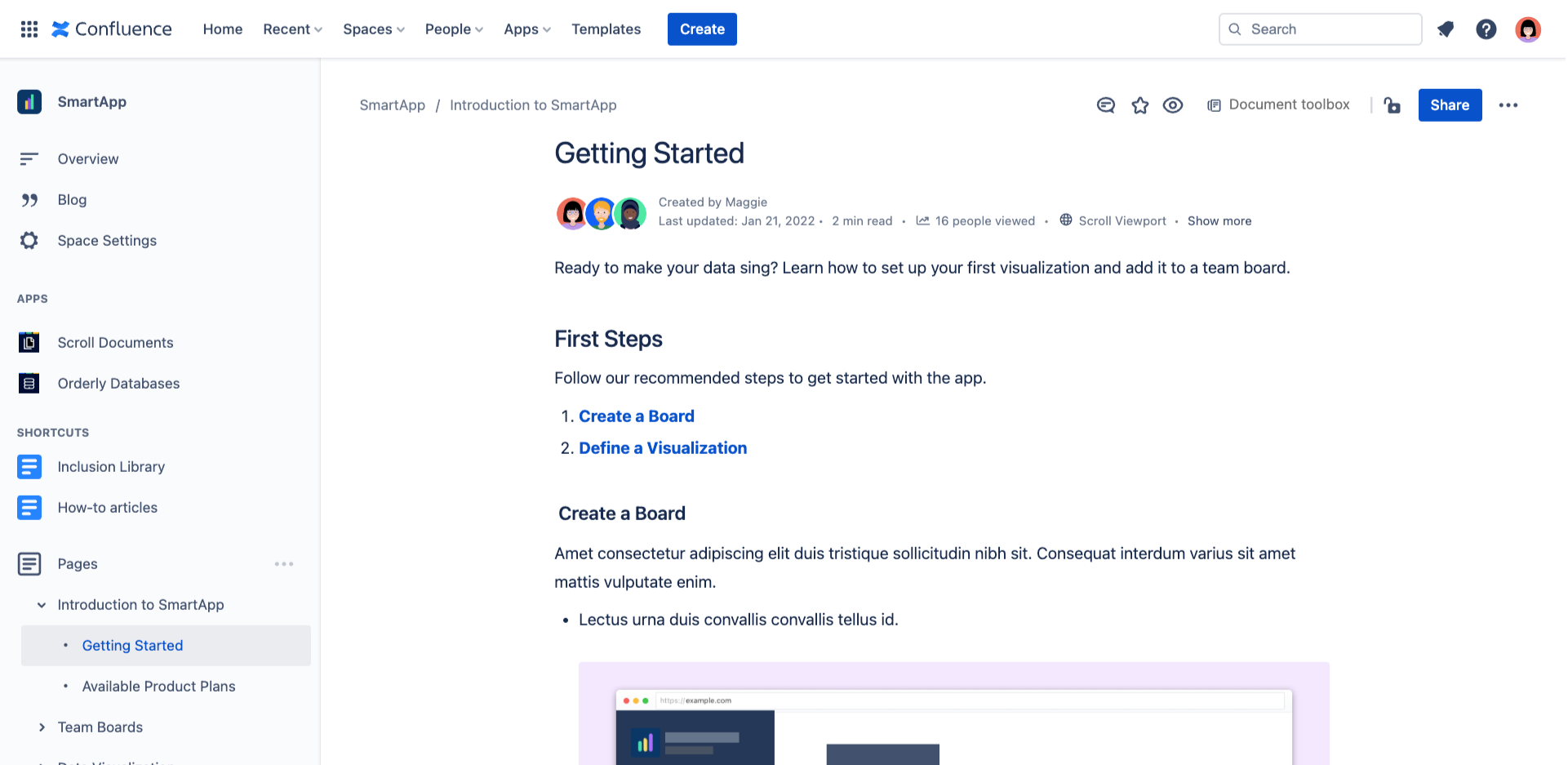Viewport: 1568px width, 765px height.
Task: Open help with the question mark icon
Action: click(x=1487, y=29)
